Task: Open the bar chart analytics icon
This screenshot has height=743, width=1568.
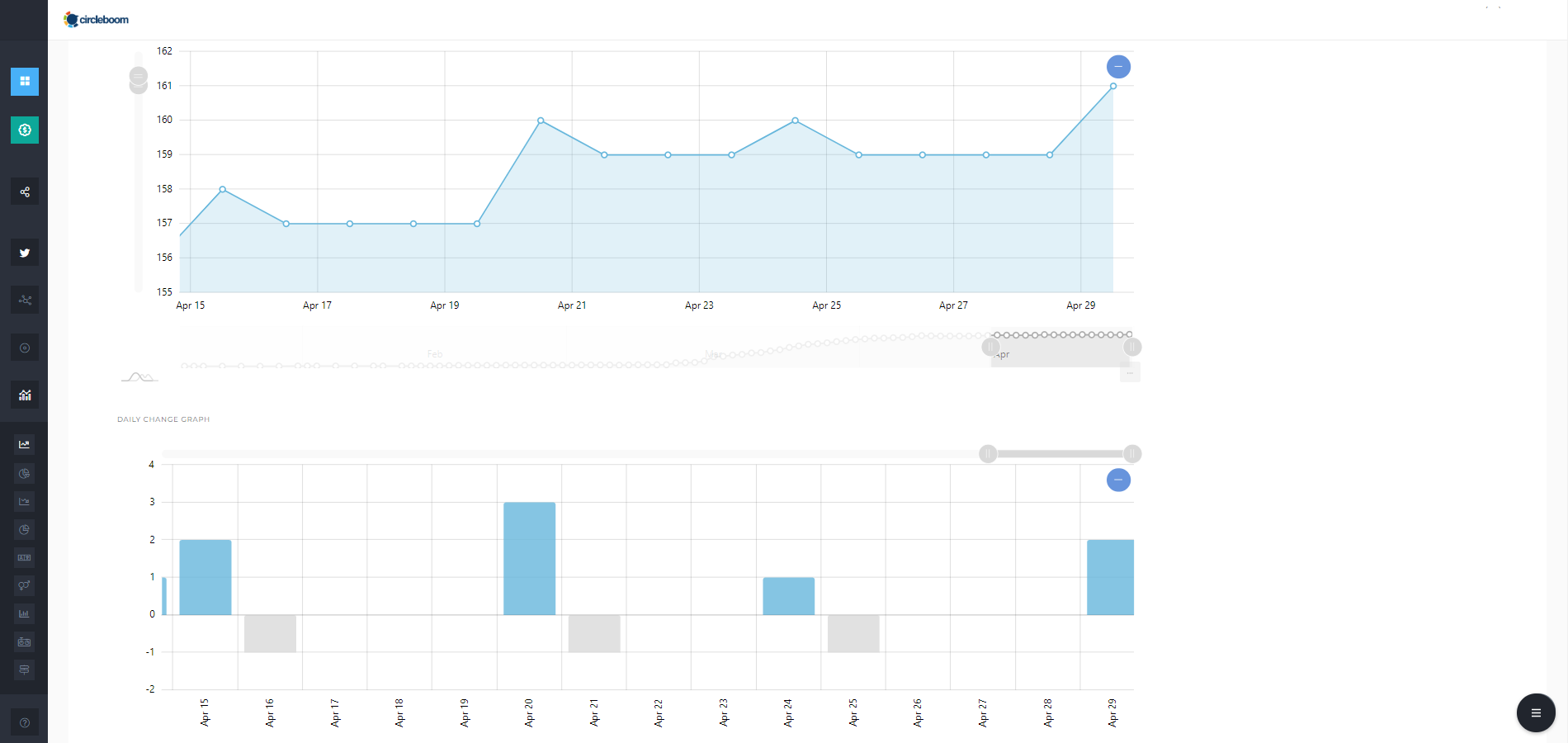Action: click(x=25, y=395)
